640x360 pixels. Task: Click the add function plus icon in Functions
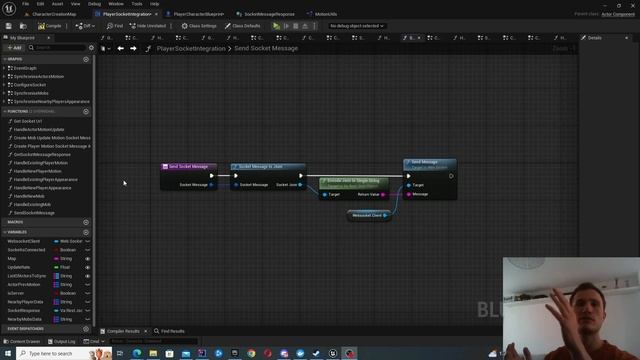pyautogui.click(x=86, y=111)
